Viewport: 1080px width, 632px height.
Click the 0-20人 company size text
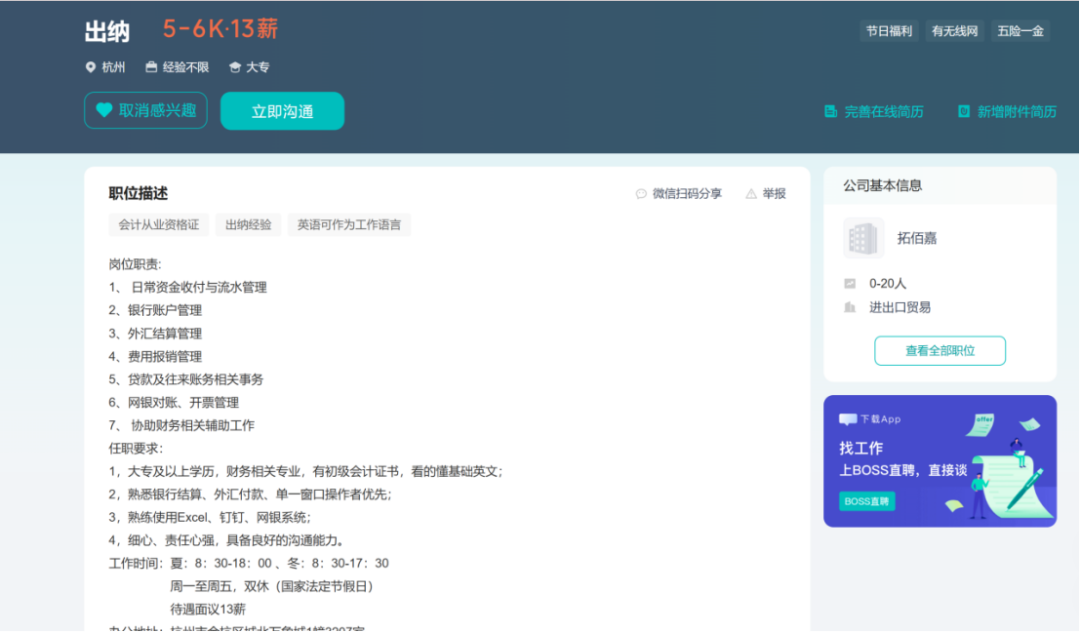coord(888,284)
